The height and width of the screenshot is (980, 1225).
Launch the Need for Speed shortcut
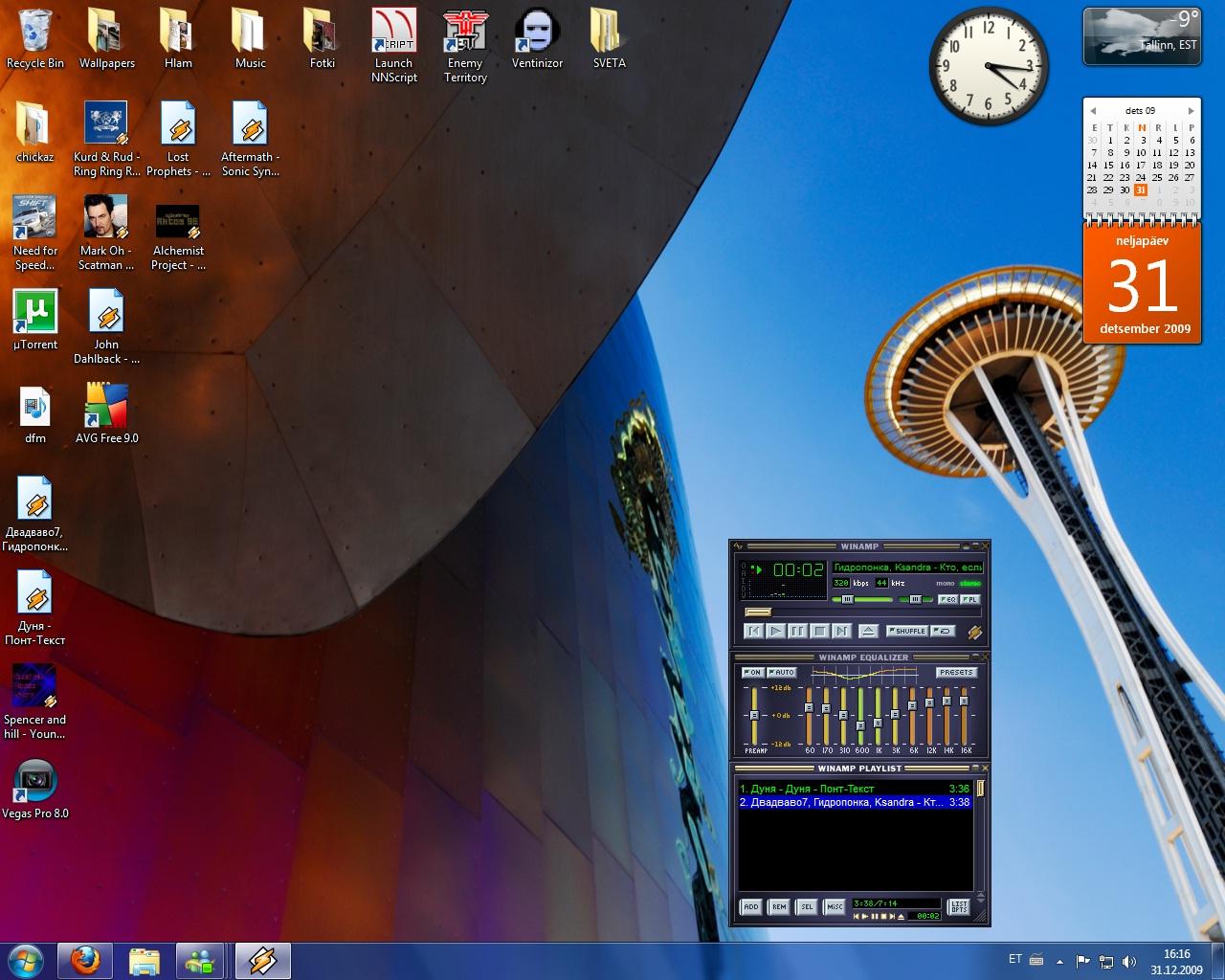click(35, 234)
